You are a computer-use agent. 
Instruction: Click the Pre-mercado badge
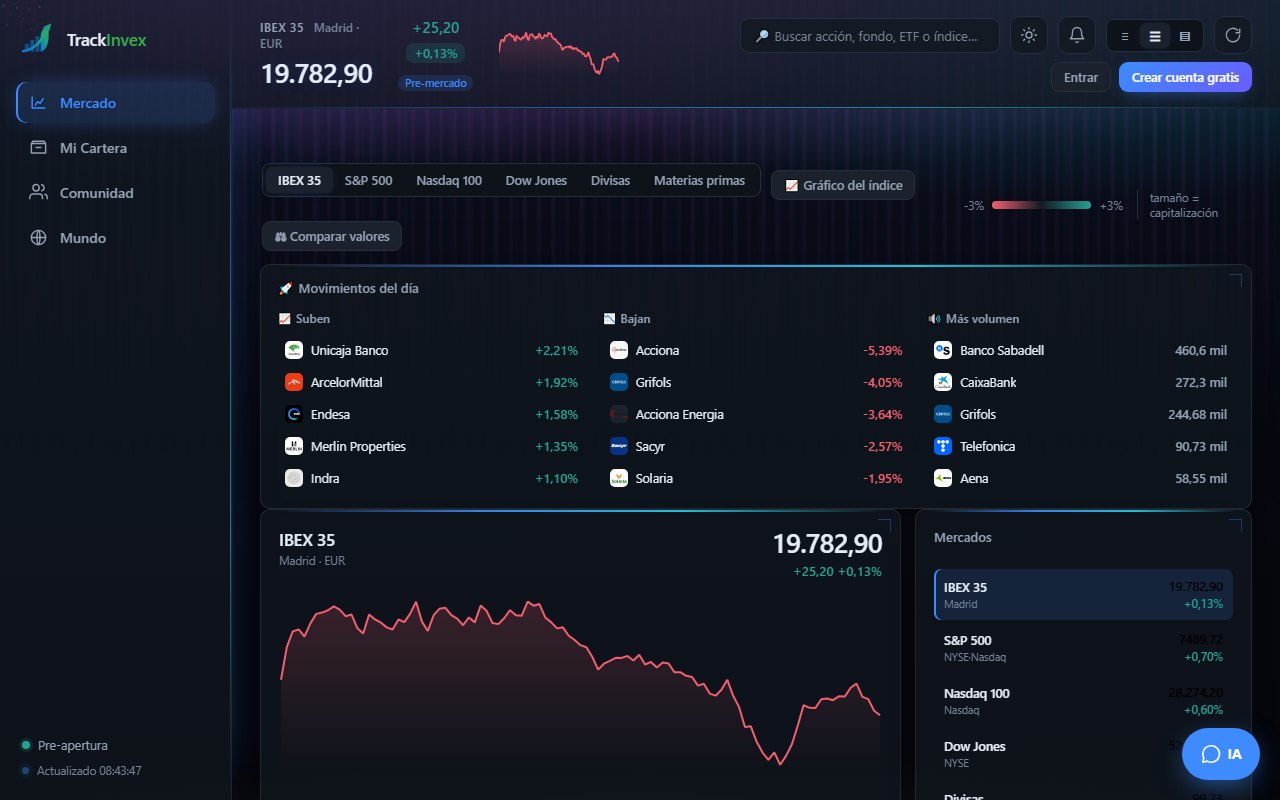435,83
